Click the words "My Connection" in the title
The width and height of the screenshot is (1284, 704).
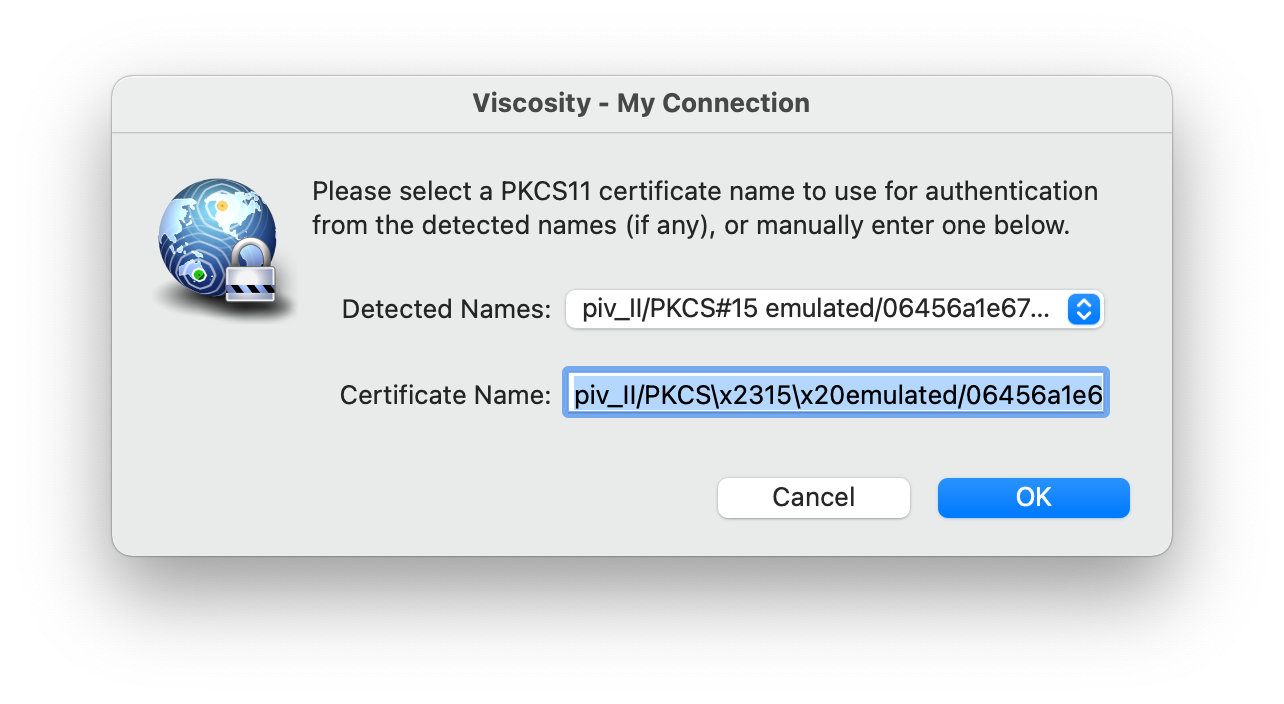713,103
